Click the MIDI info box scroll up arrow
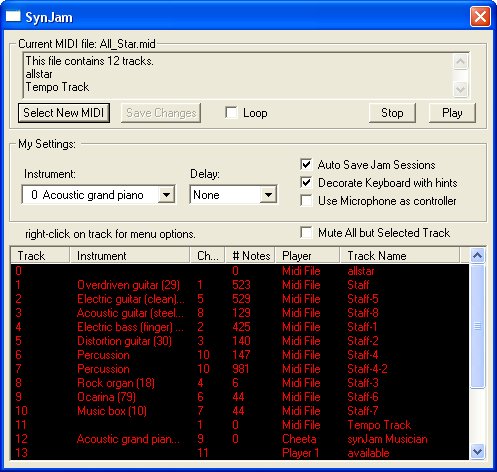The image size is (497, 472). [x=460, y=61]
